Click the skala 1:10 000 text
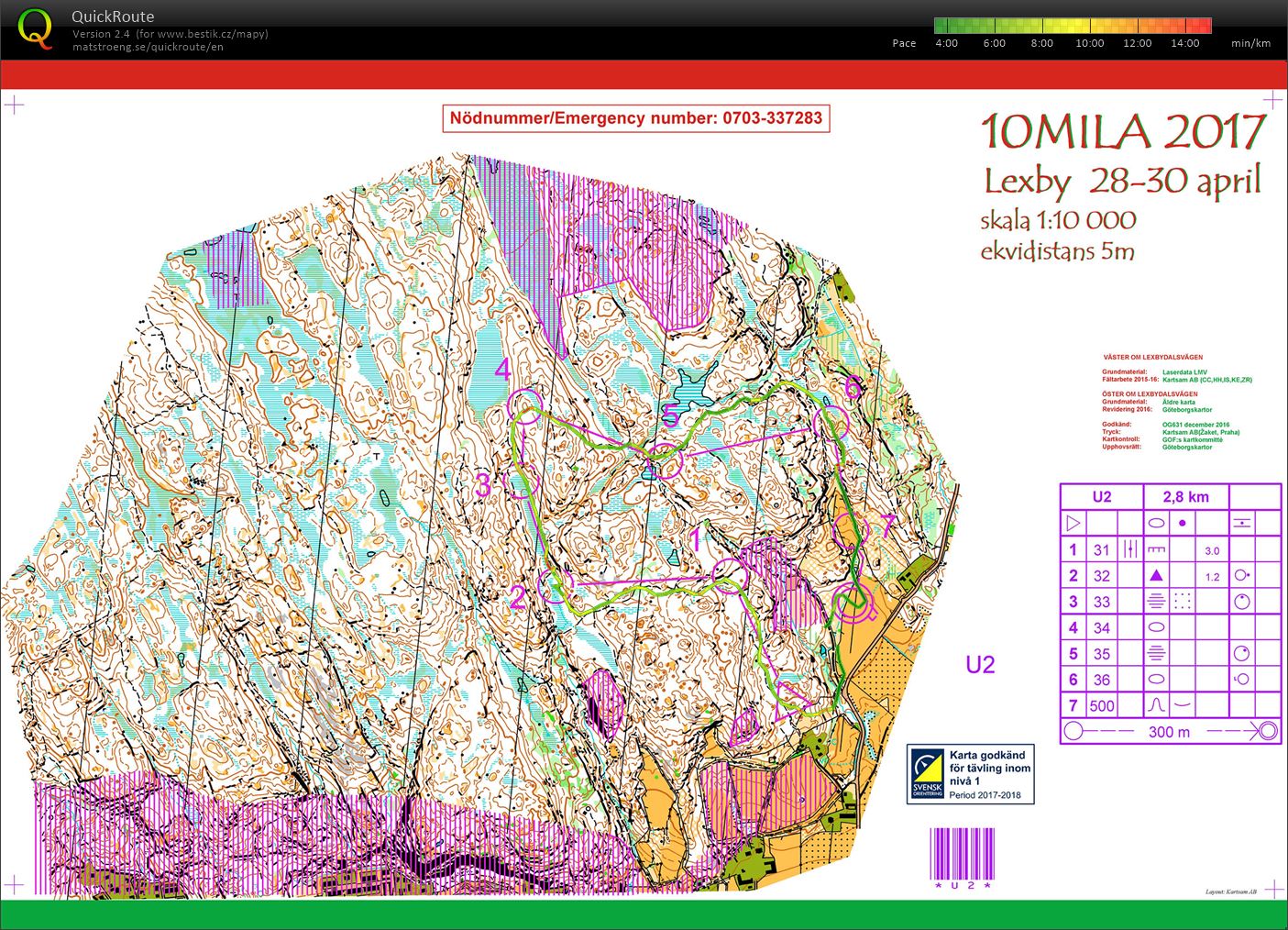This screenshot has height=930, width=1288. 1058,220
